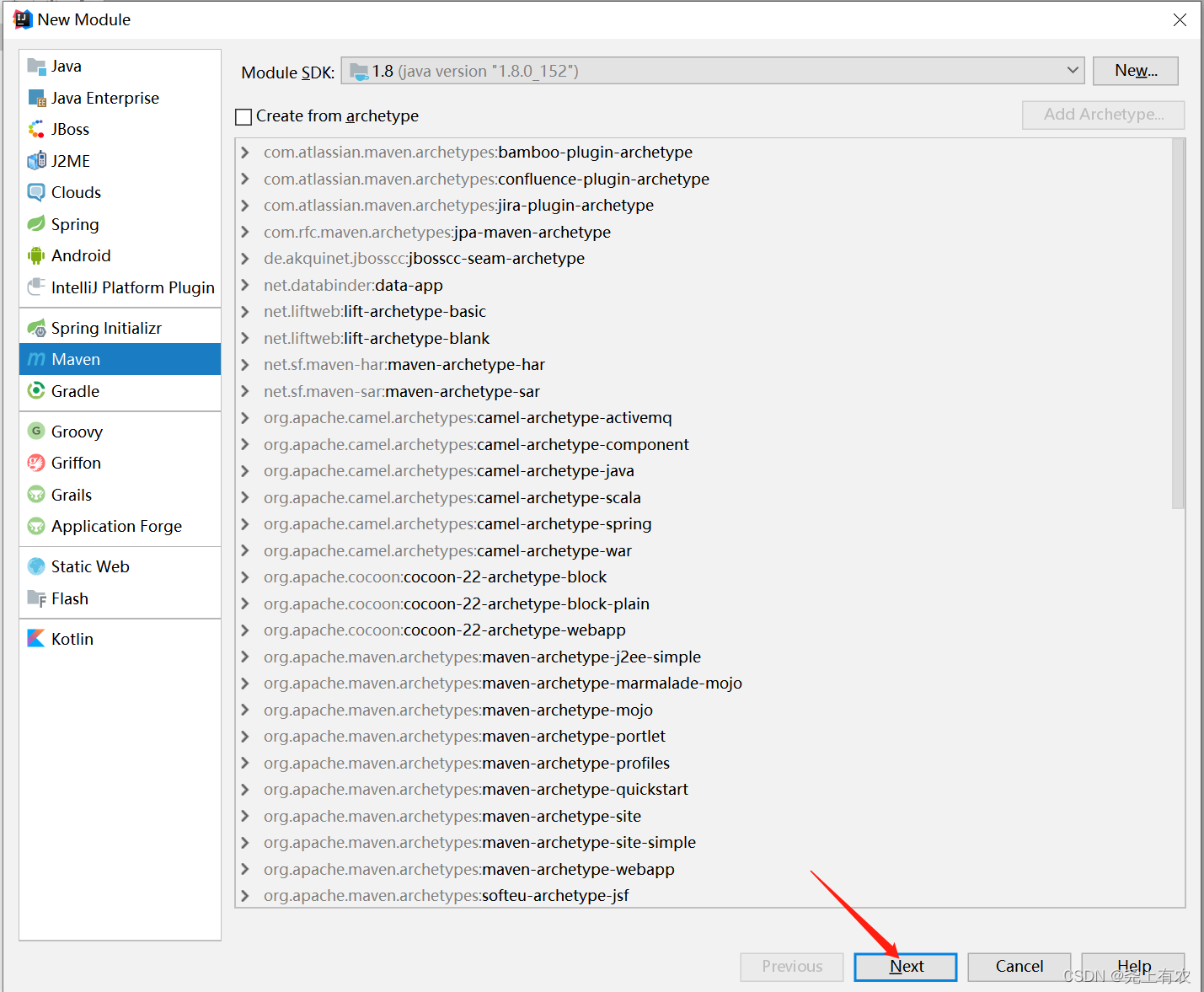Select lift-archetype-blank row
The width and height of the screenshot is (1204, 992).
click(x=704, y=338)
